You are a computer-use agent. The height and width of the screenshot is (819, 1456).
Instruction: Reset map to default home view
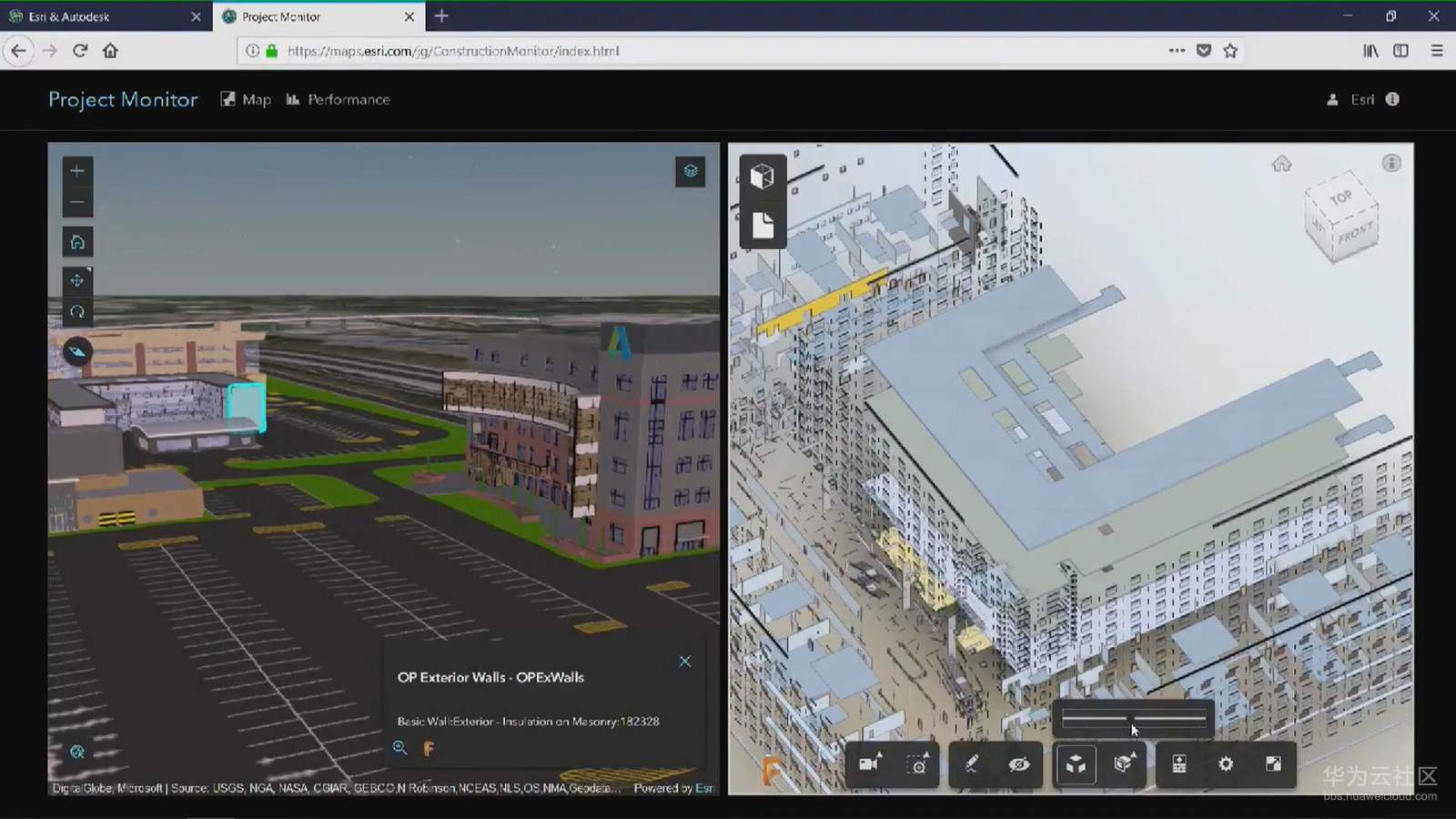[77, 242]
